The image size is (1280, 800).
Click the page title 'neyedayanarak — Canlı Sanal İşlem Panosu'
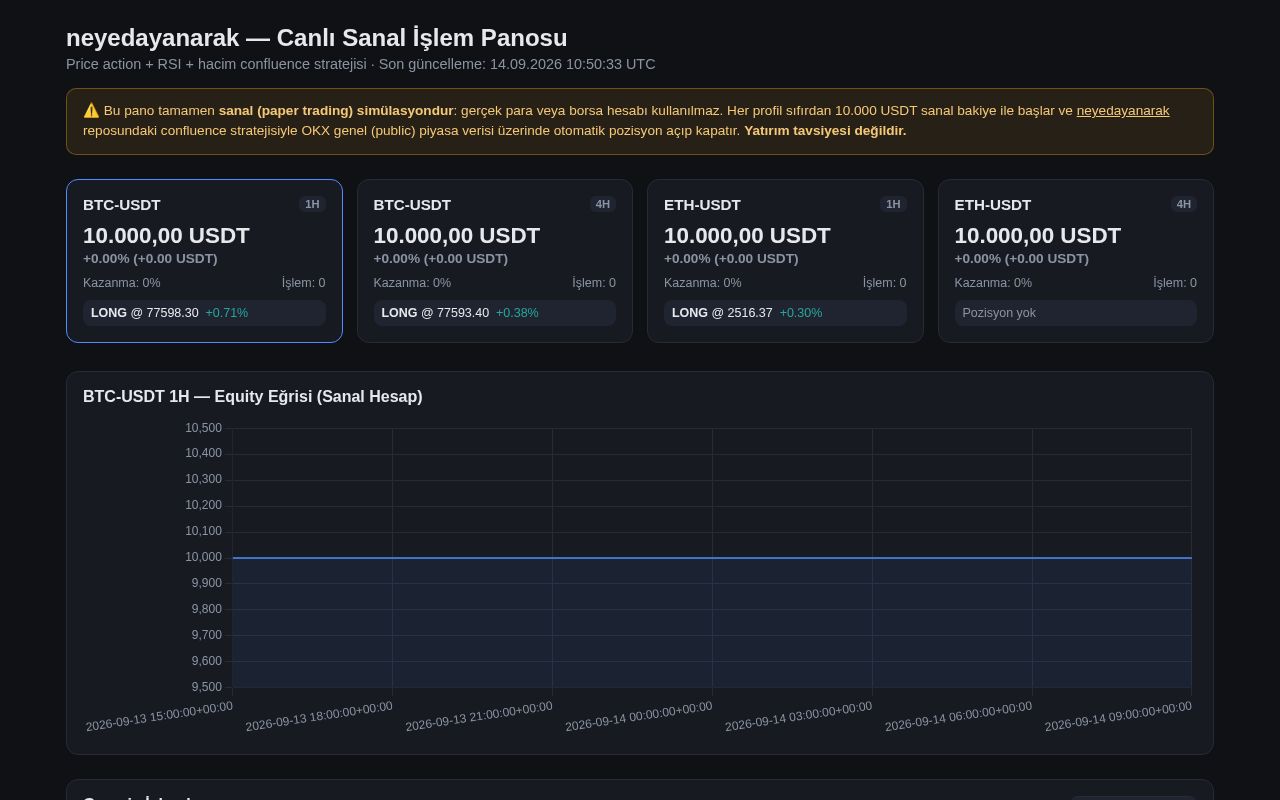(x=316, y=38)
